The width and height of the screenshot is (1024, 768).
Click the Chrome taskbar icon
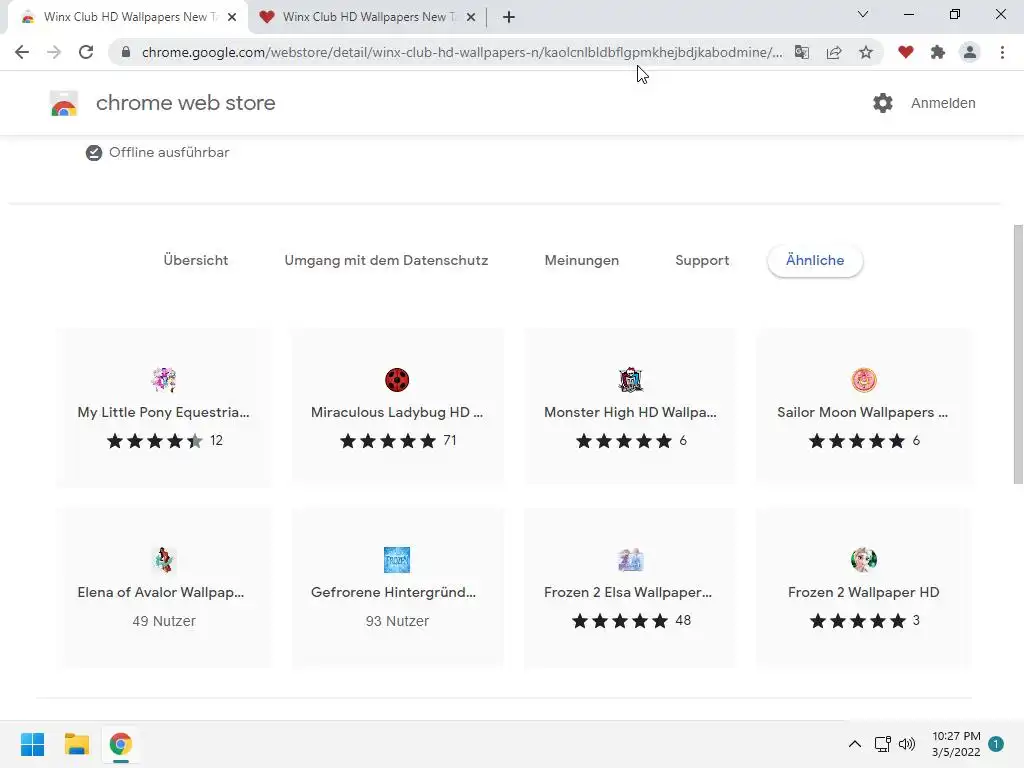pos(121,744)
